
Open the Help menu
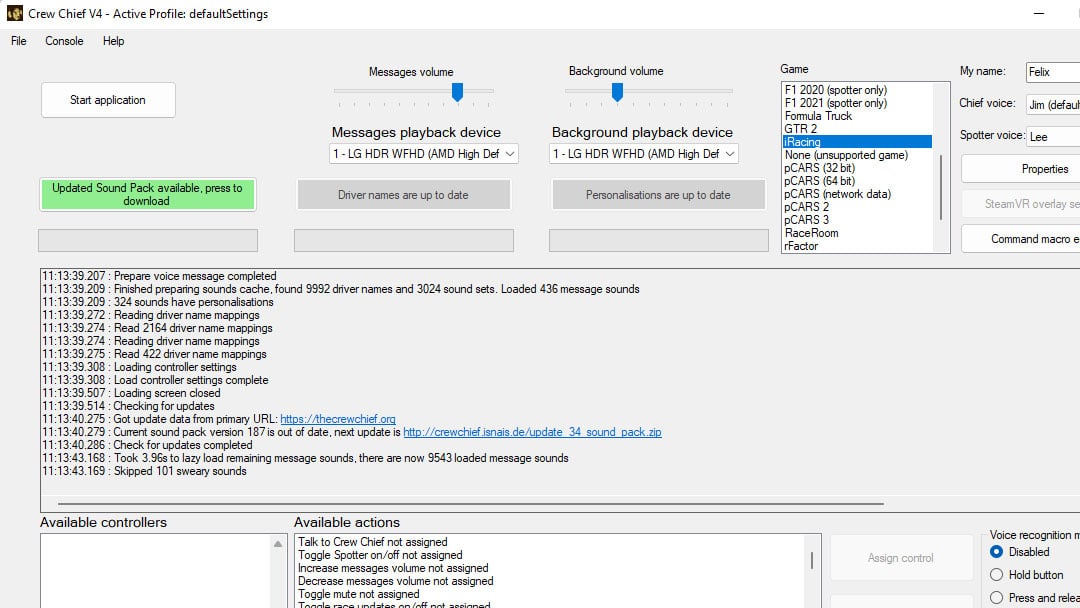[x=114, y=41]
